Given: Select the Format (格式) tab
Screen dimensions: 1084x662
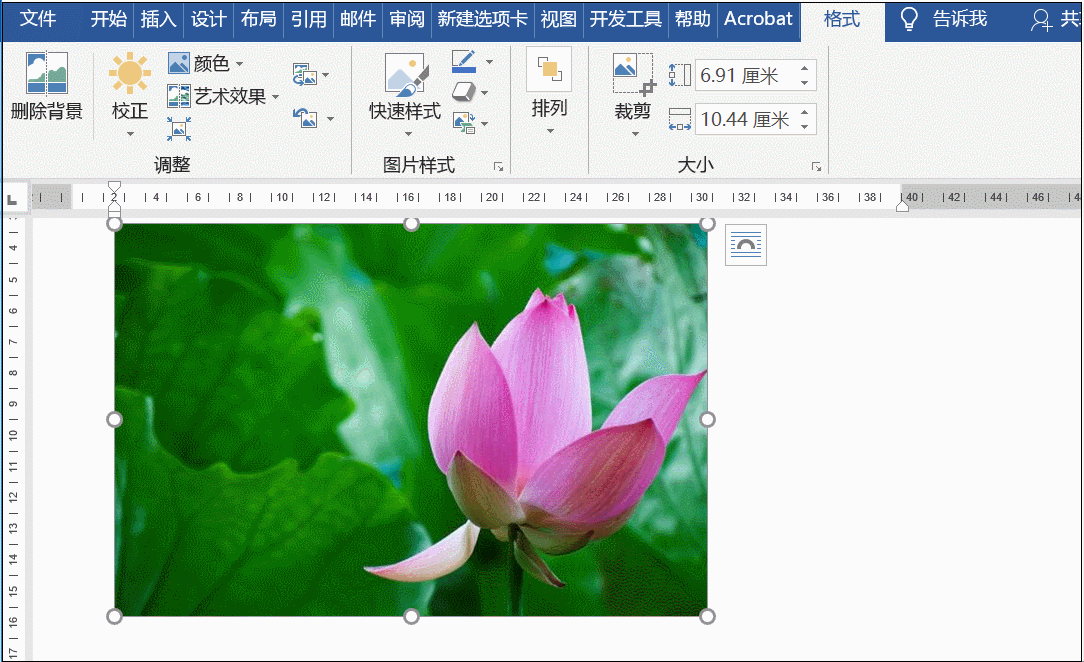Looking at the screenshot, I should (842, 19).
